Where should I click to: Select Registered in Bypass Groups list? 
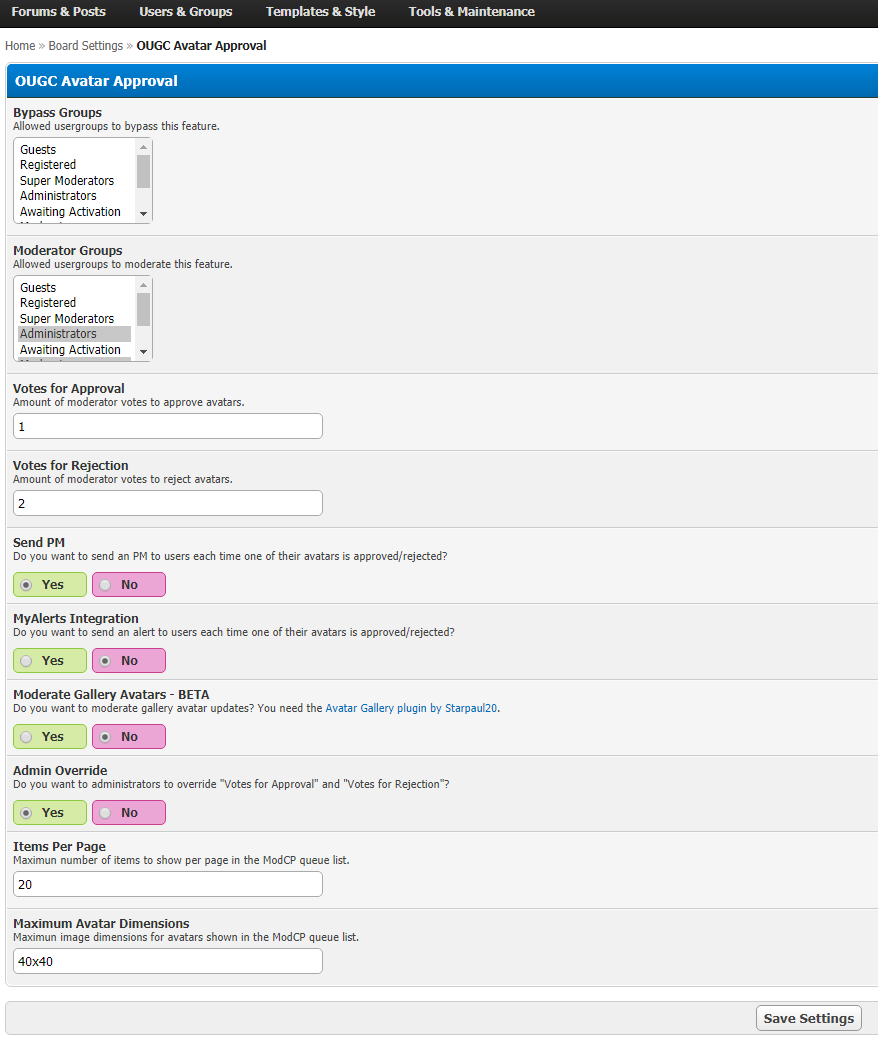(x=75, y=165)
